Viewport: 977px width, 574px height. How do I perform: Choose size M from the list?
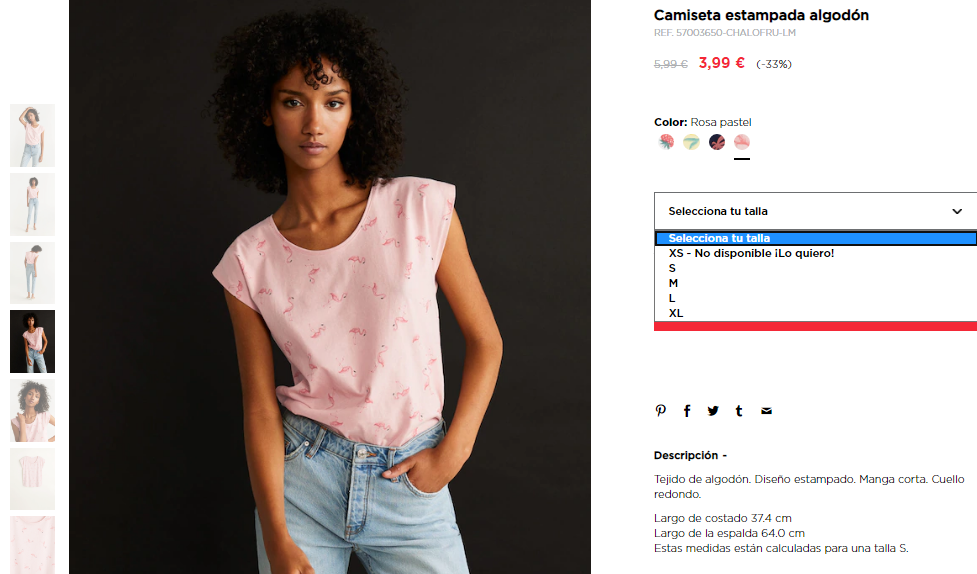pos(816,283)
